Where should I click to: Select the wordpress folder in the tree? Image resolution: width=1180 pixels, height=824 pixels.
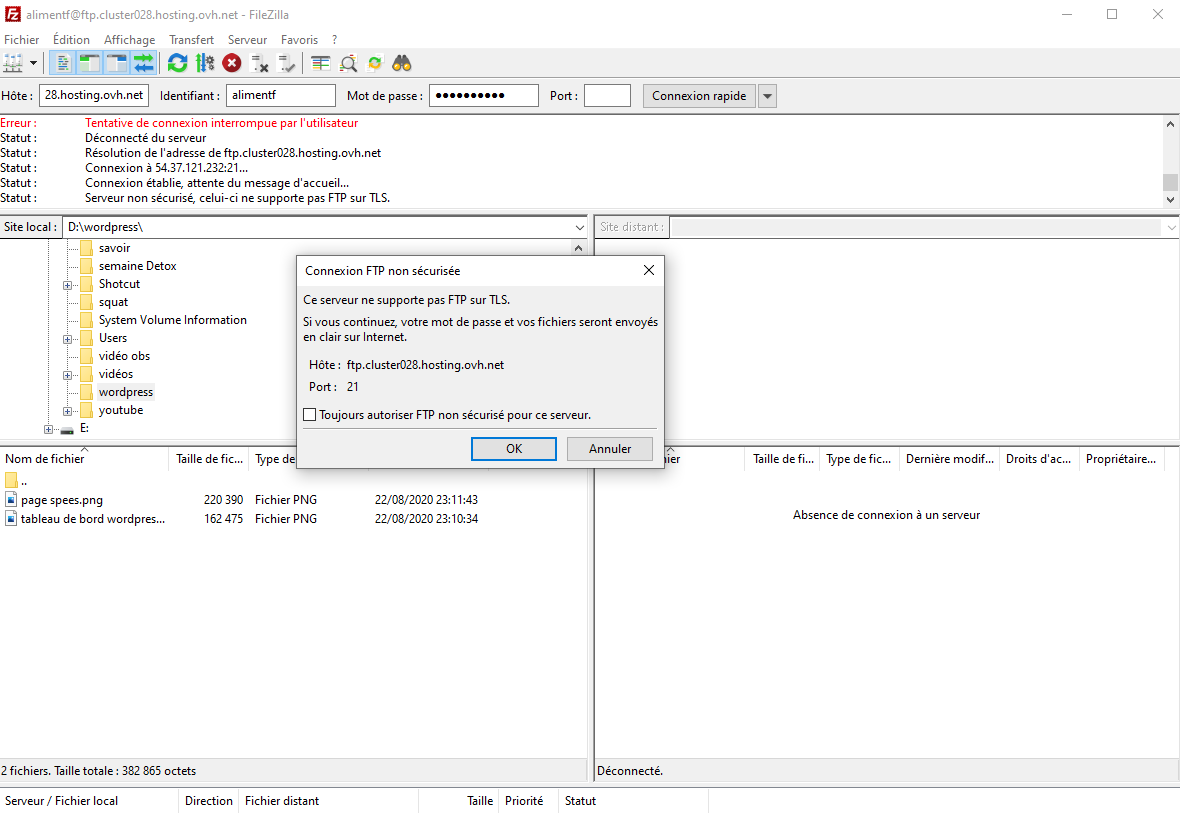tap(126, 392)
